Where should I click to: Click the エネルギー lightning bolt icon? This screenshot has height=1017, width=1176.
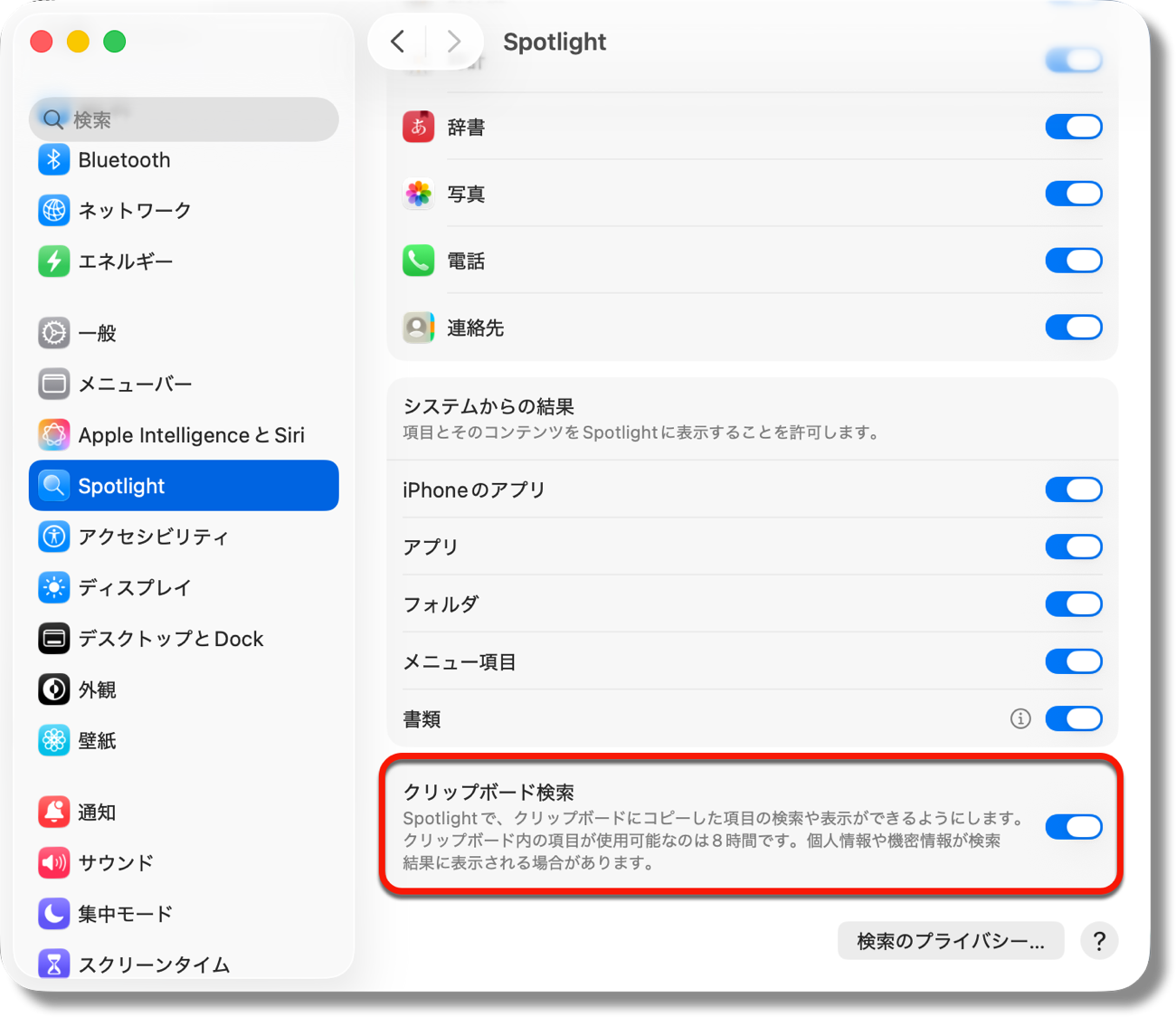point(53,261)
